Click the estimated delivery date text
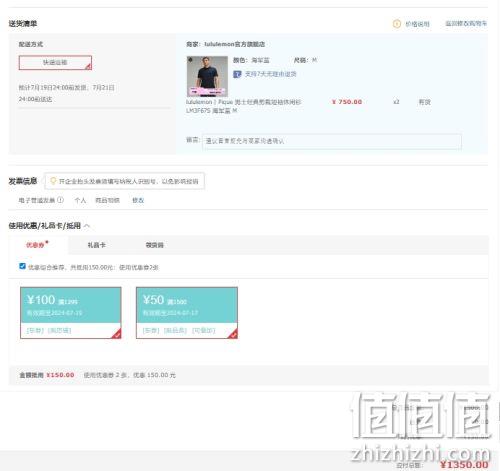Viewport: 500px width, 471px height. pos(67,93)
